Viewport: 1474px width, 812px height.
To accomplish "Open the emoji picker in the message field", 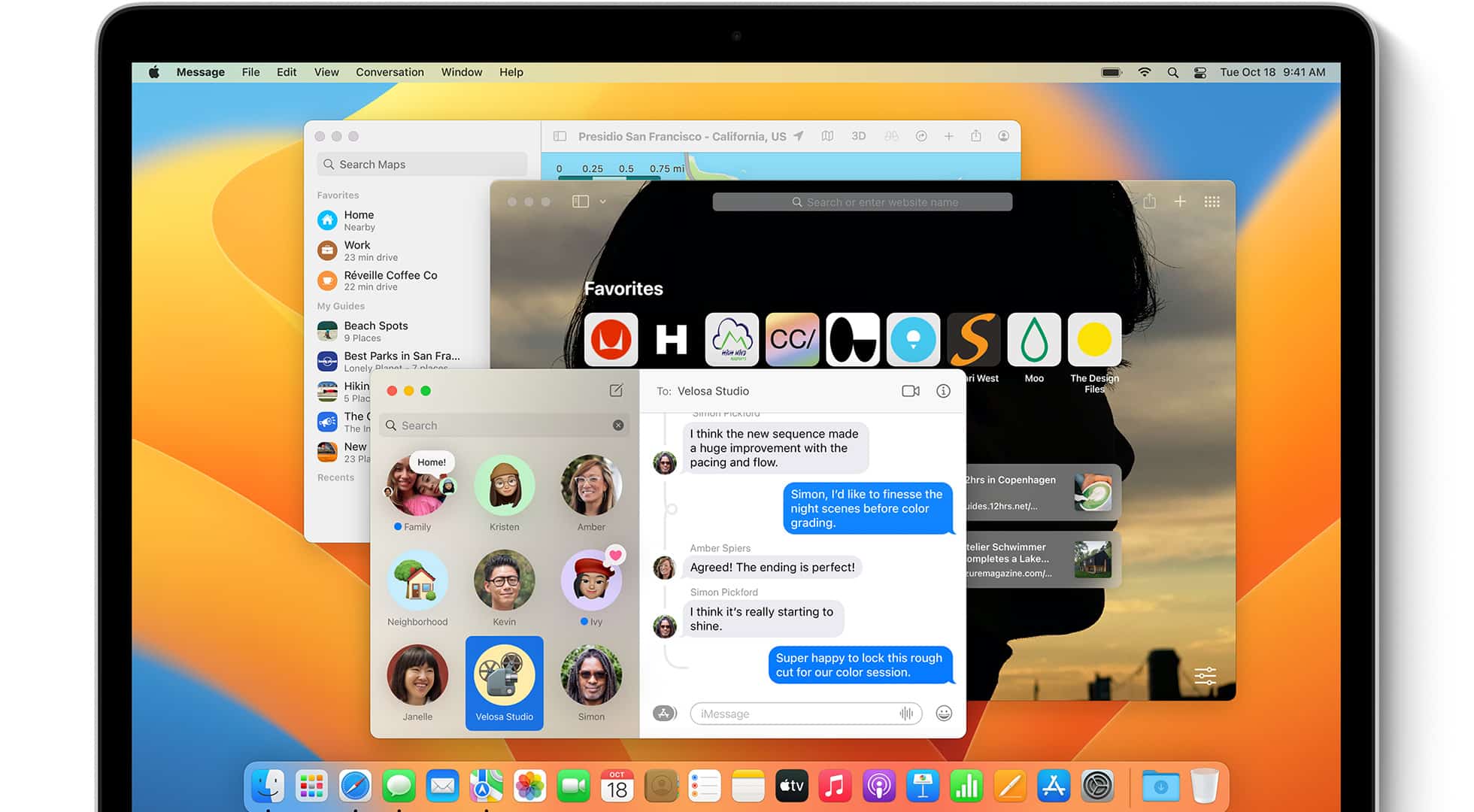I will [x=945, y=714].
